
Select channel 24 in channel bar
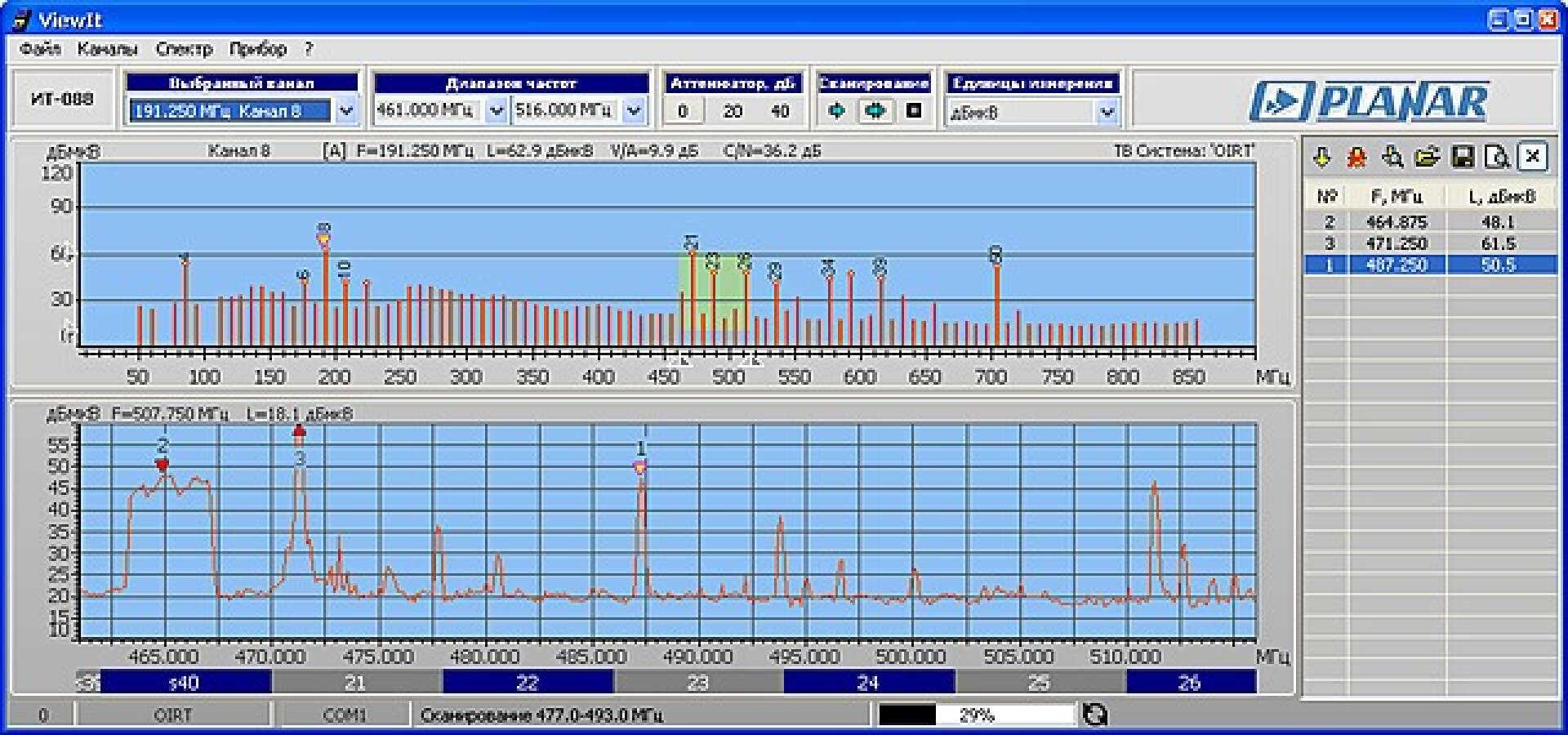tap(869, 682)
